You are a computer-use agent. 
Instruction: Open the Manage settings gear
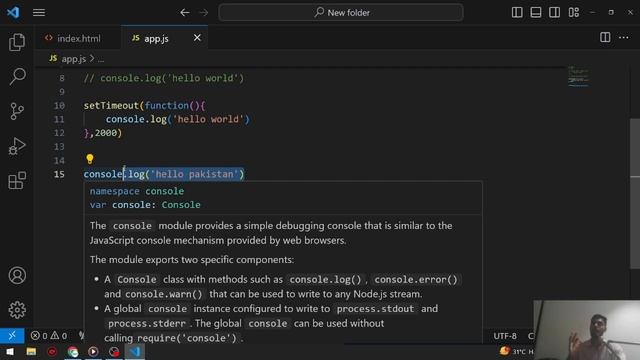(x=17, y=310)
